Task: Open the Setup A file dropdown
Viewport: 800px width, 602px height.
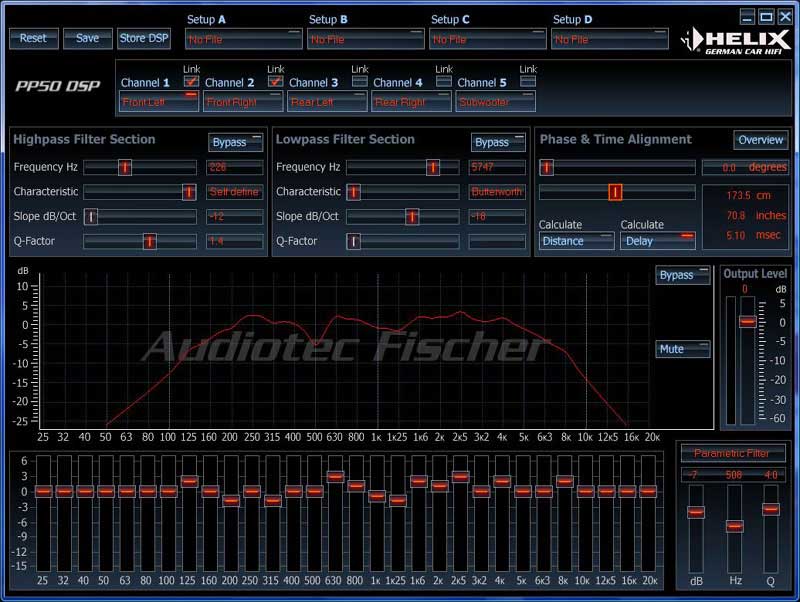Action: 244,39
